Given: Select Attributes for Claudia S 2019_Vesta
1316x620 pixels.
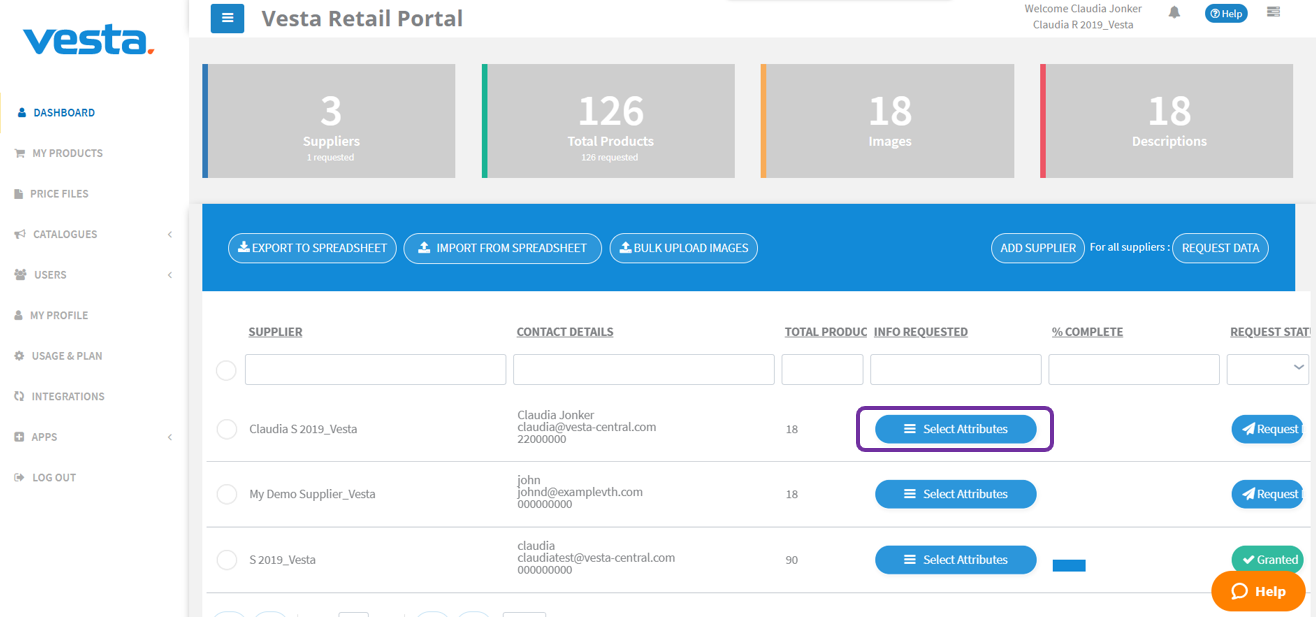Looking at the screenshot, I should pos(955,429).
